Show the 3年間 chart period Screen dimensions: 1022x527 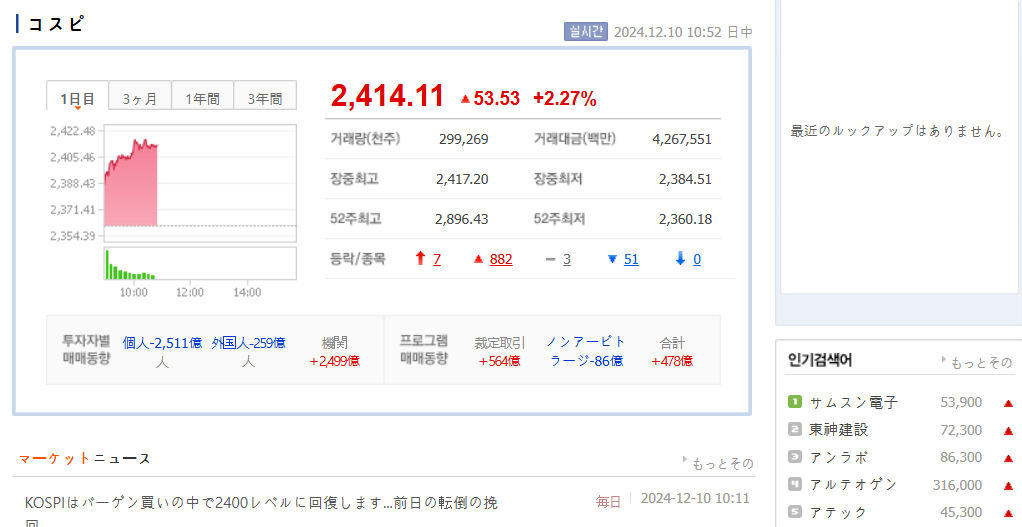coord(265,98)
